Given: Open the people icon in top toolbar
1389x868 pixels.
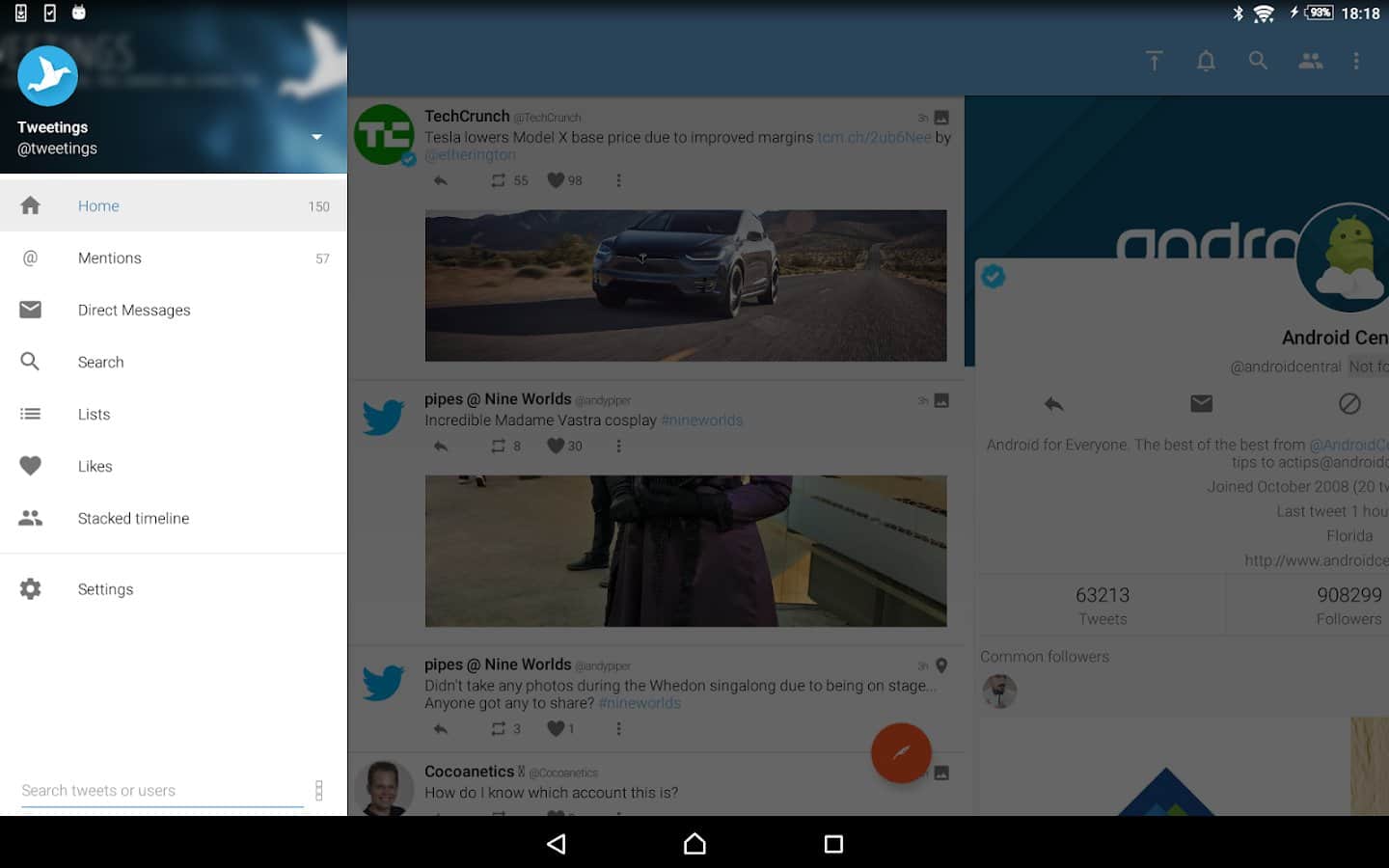Looking at the screenshot, I should 1310,61.
